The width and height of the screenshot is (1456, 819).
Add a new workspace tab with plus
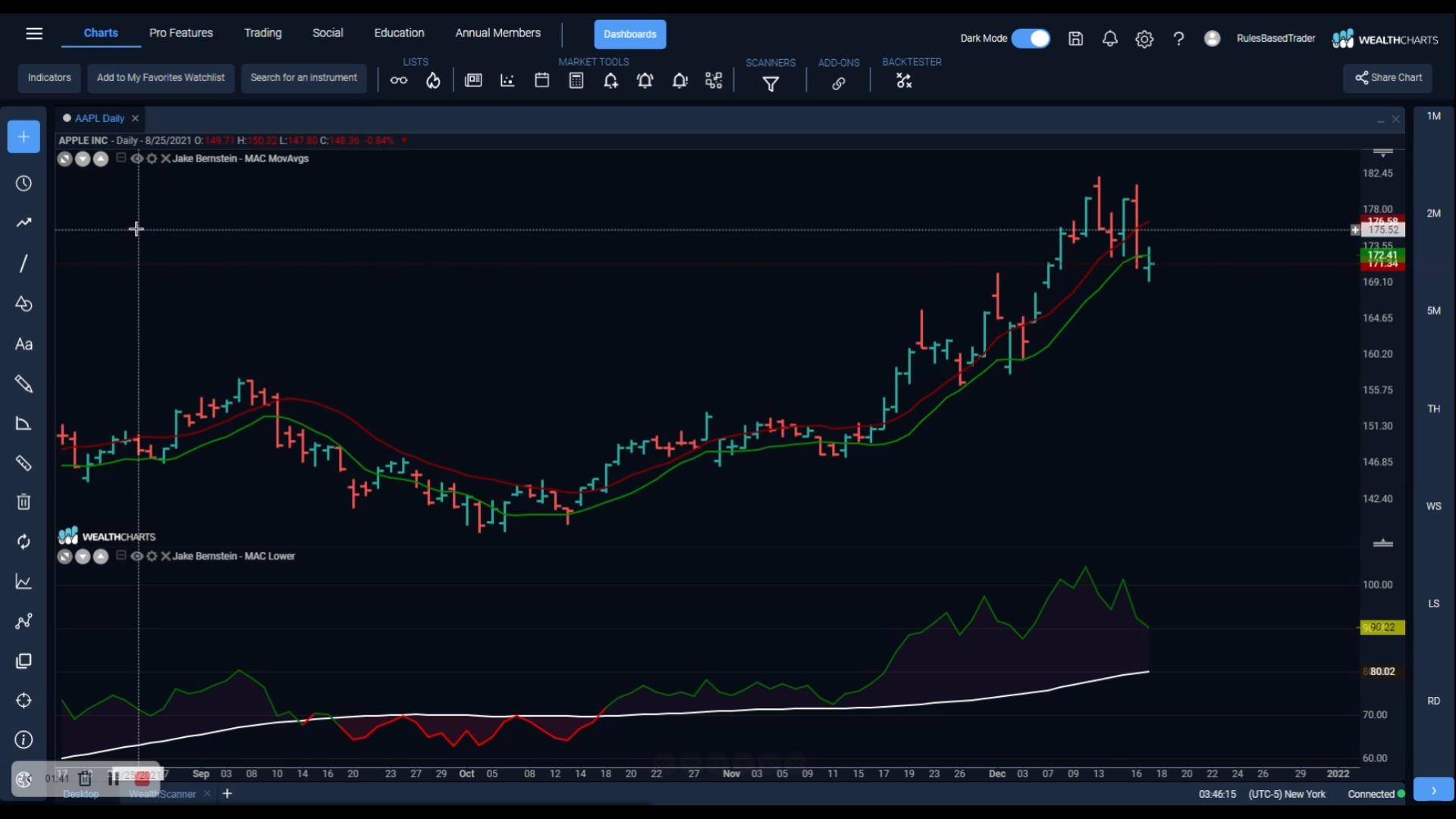(x=227, y=793)
